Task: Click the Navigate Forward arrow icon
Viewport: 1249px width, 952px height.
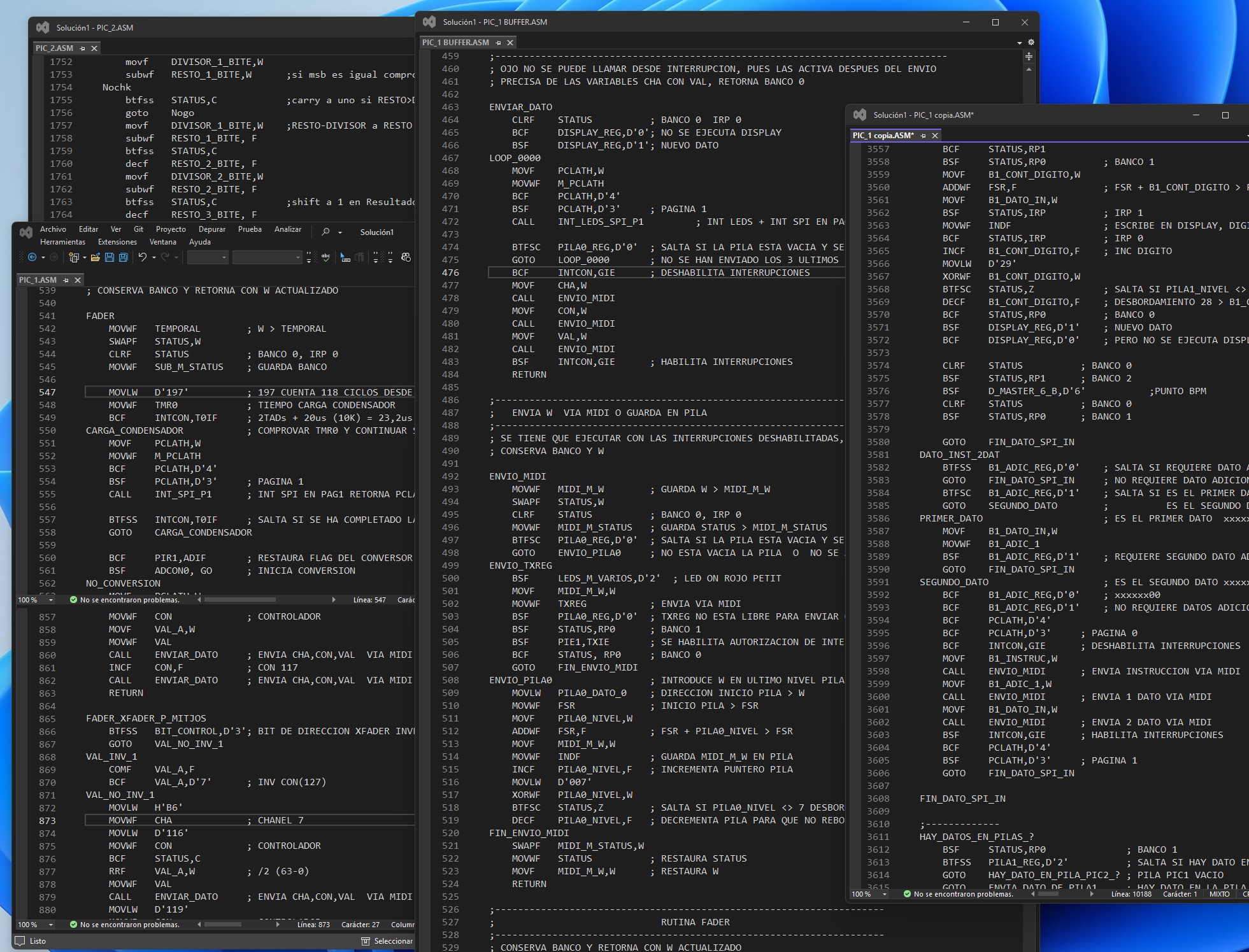Action: pyautogui.click(x=54, y=257)
